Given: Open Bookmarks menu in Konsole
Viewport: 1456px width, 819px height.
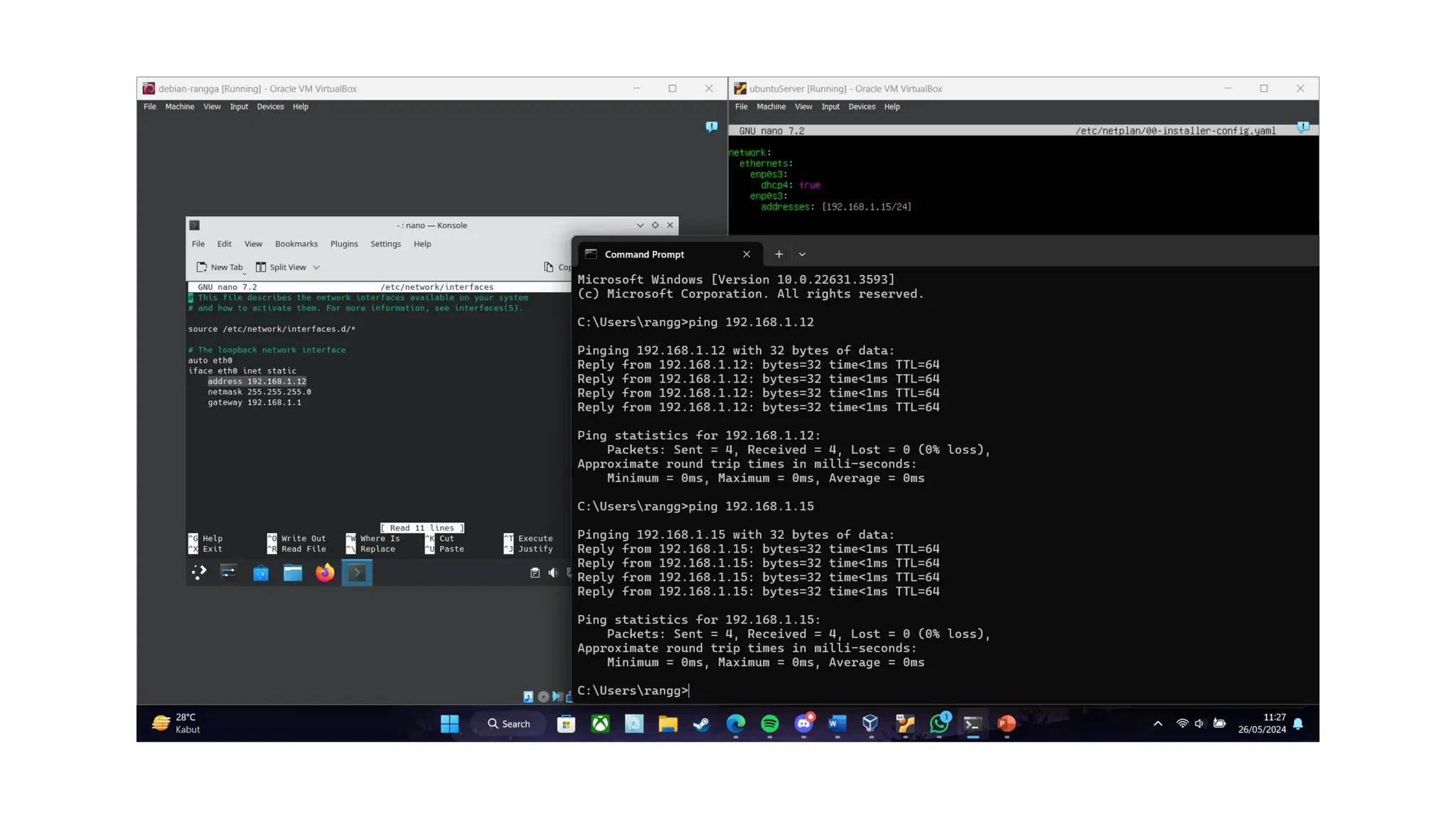Looking at the screenshot, I should tap(296, 244).
